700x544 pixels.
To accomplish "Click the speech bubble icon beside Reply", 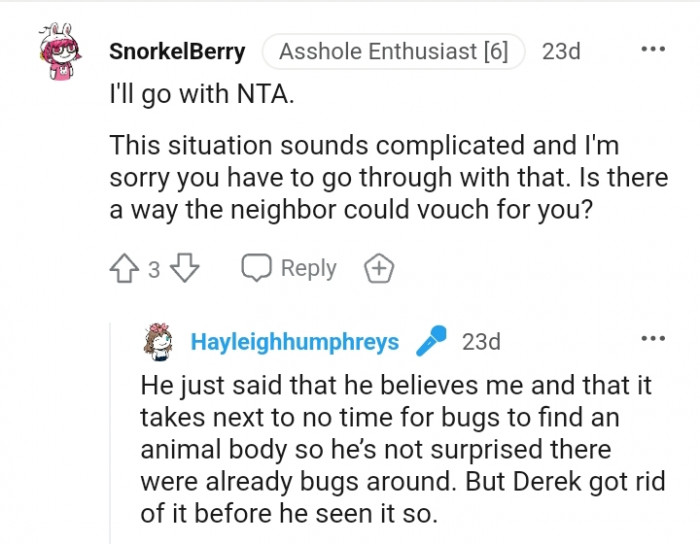I will tap(257, 269).
